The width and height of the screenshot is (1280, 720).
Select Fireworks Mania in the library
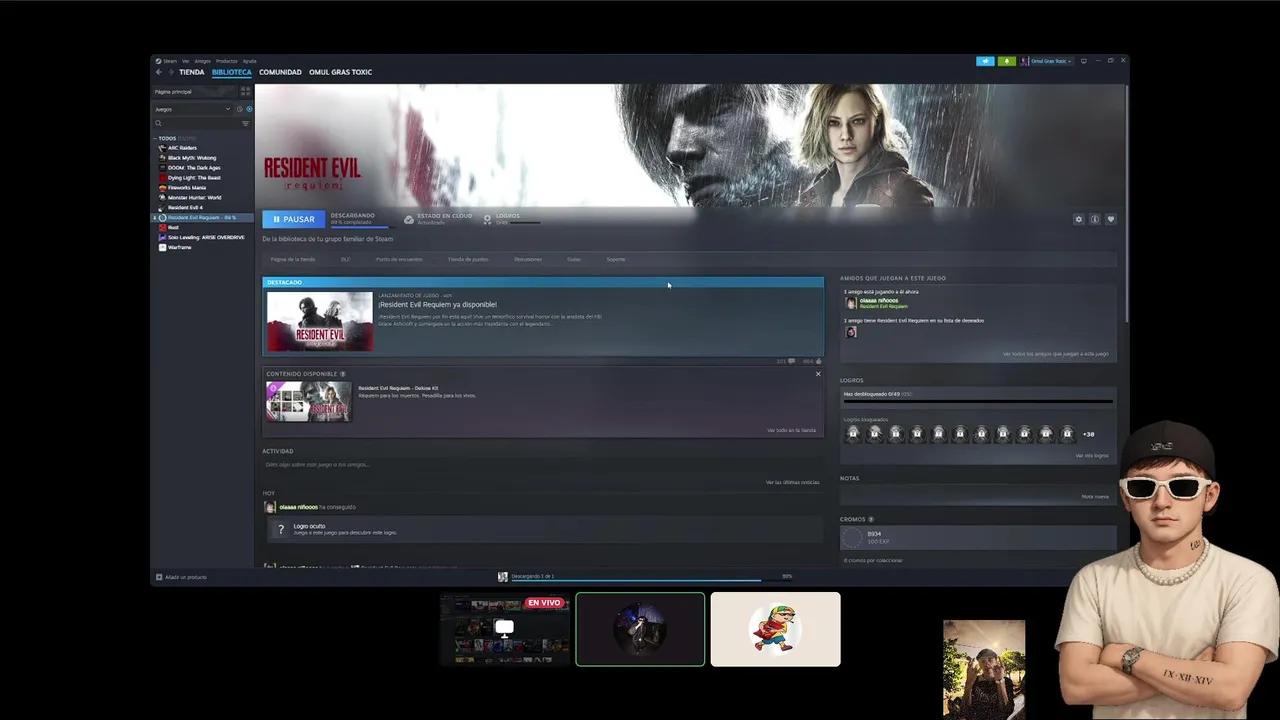point(186,188)
